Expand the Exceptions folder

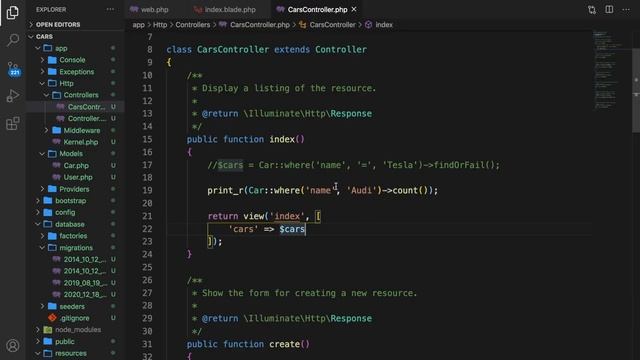coord(76,72)
